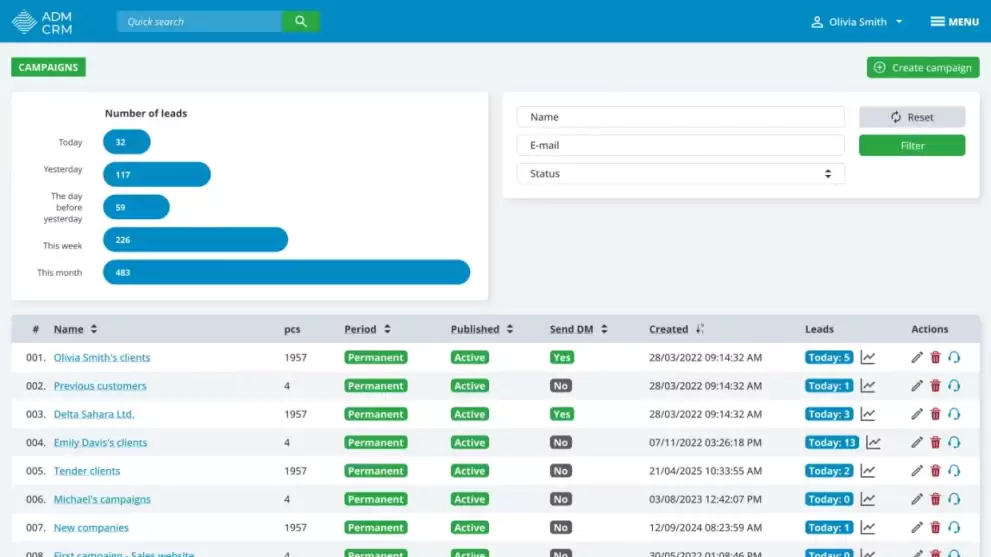Open the Delta Sahara Ltd. link

pyautogui.click(x=94, y=414)
